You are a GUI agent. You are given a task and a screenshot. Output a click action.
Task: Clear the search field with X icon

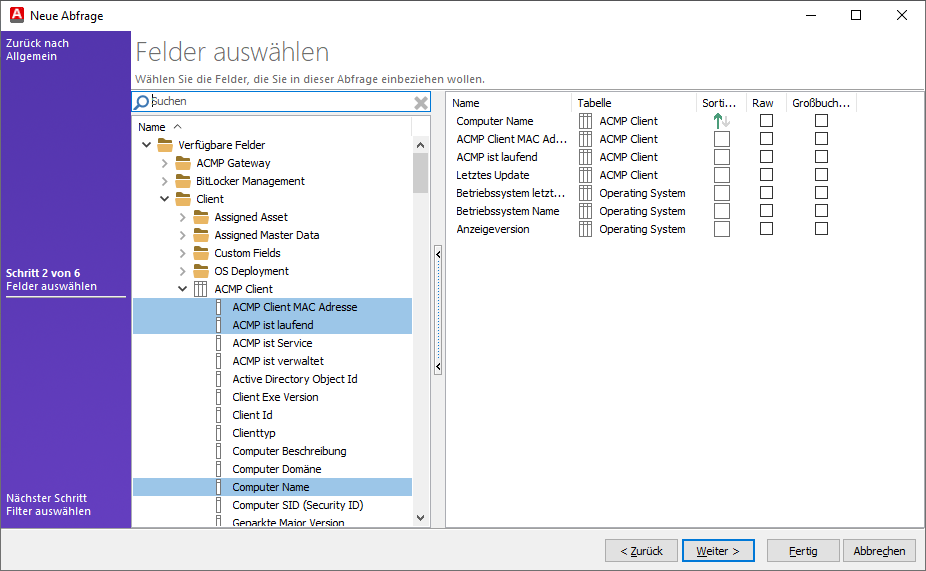421,103
